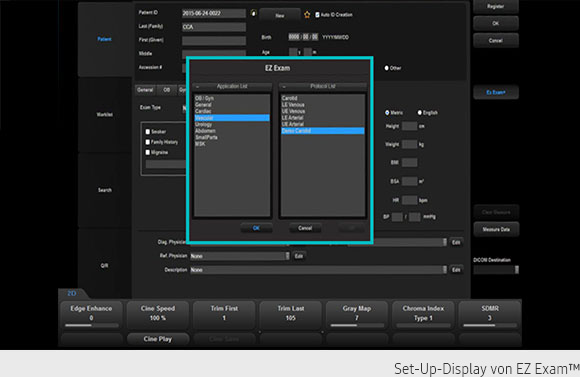Image resolution: width=580 pixels, height=377 pixels.
Task: Select the 2D tab above soft keys
Action: (x=72, y=293)
